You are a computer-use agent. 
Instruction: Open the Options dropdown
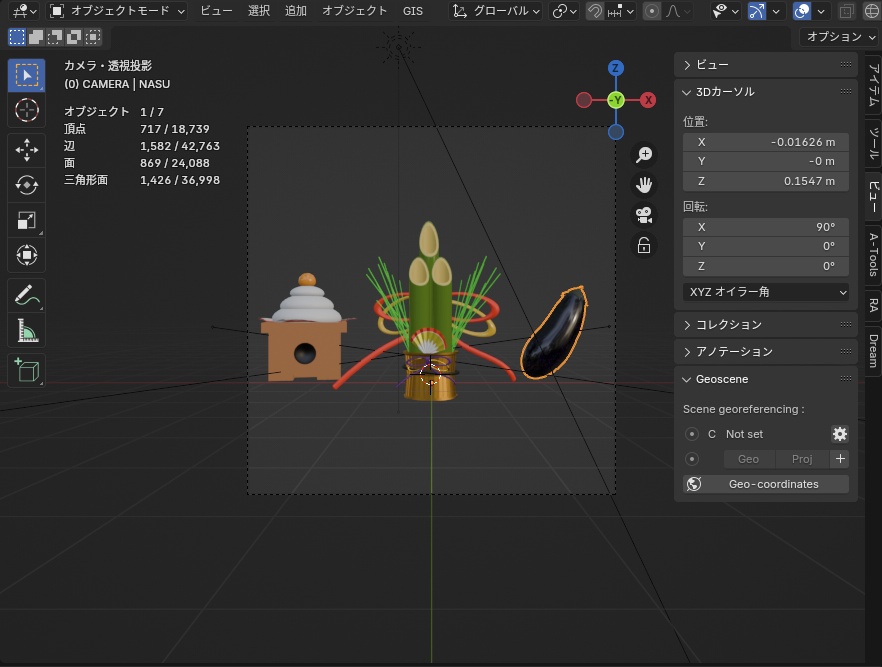840,37
